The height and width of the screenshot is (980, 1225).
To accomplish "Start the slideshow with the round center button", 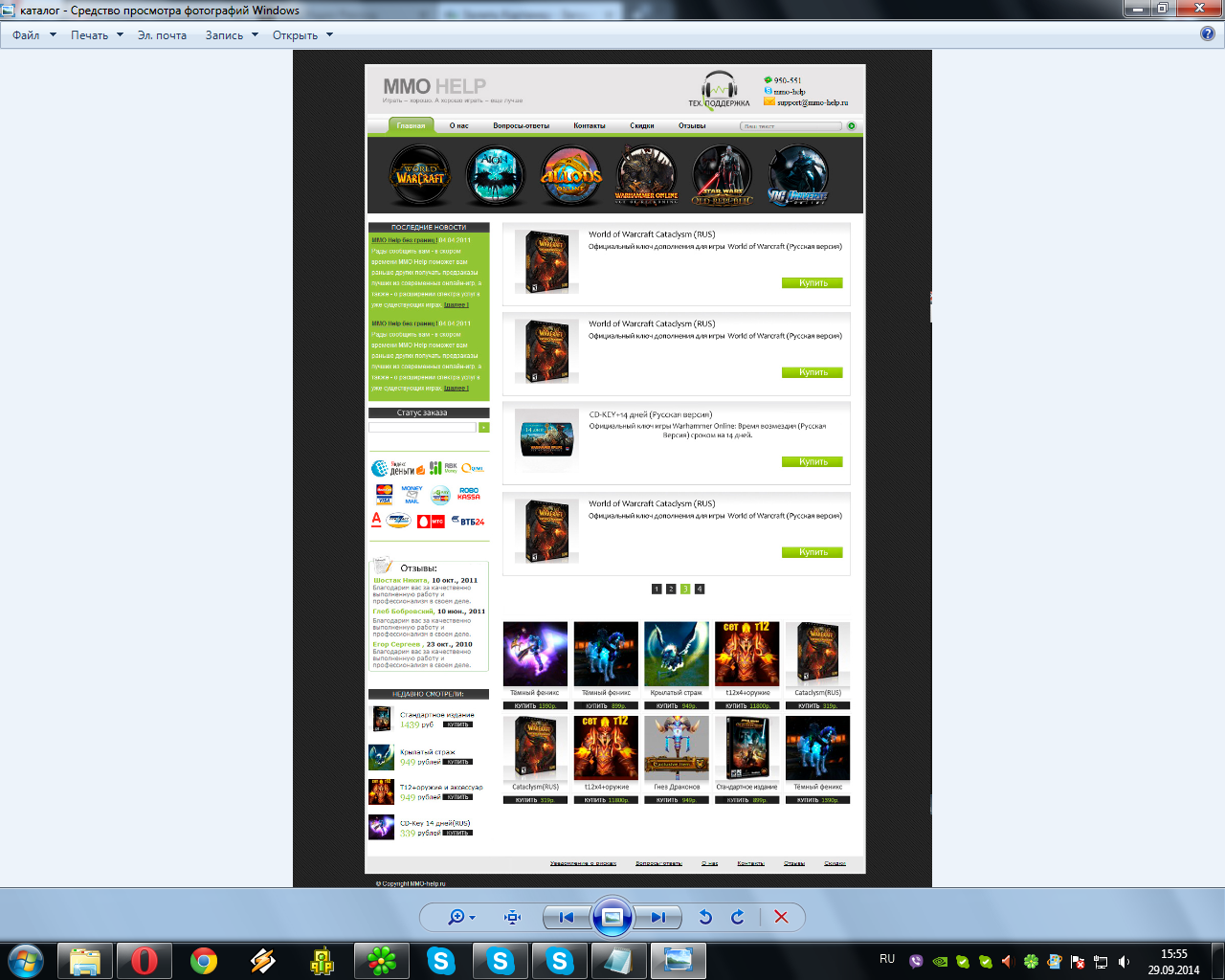I will [612, 917].
